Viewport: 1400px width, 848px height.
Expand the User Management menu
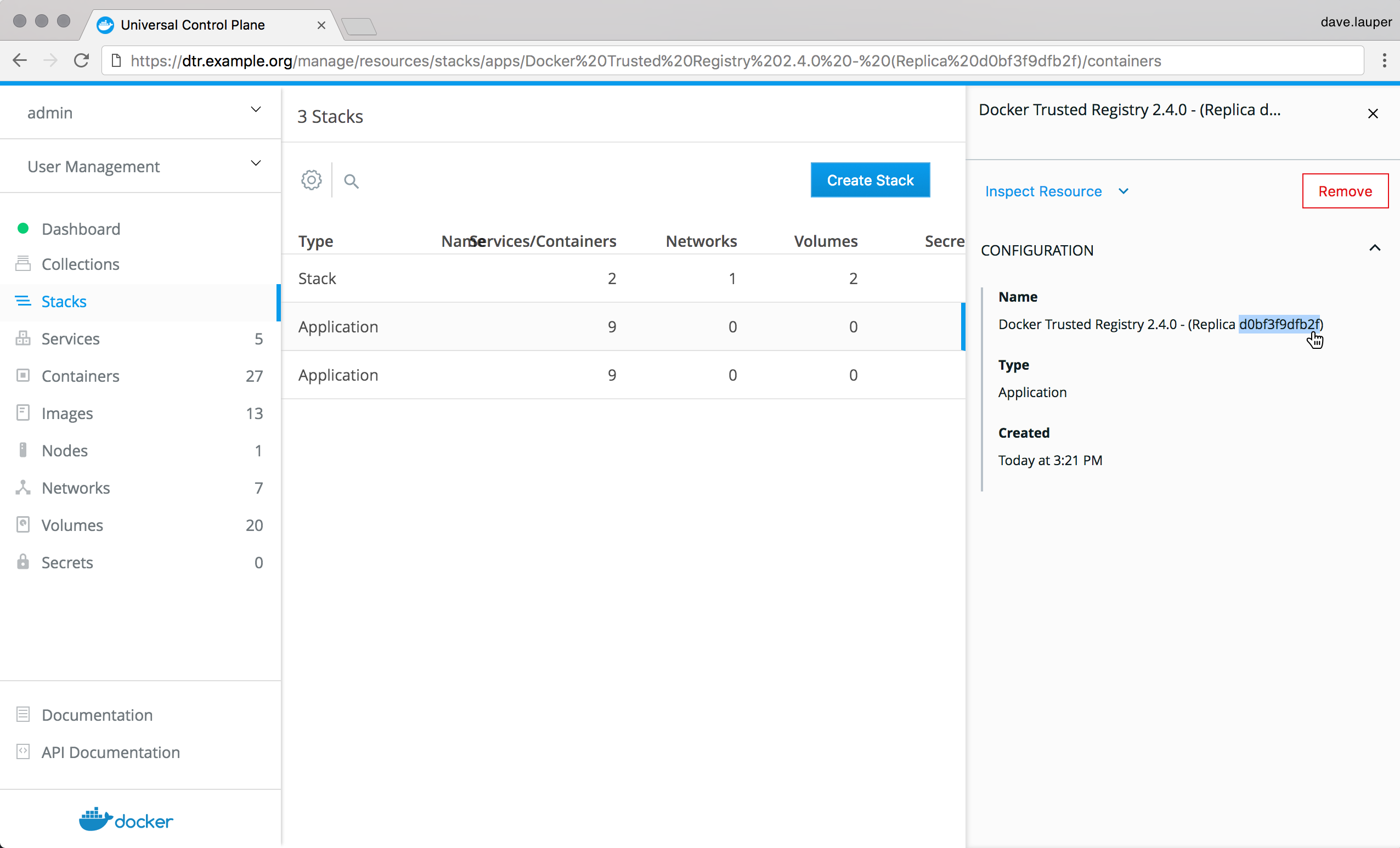point(256,163)
